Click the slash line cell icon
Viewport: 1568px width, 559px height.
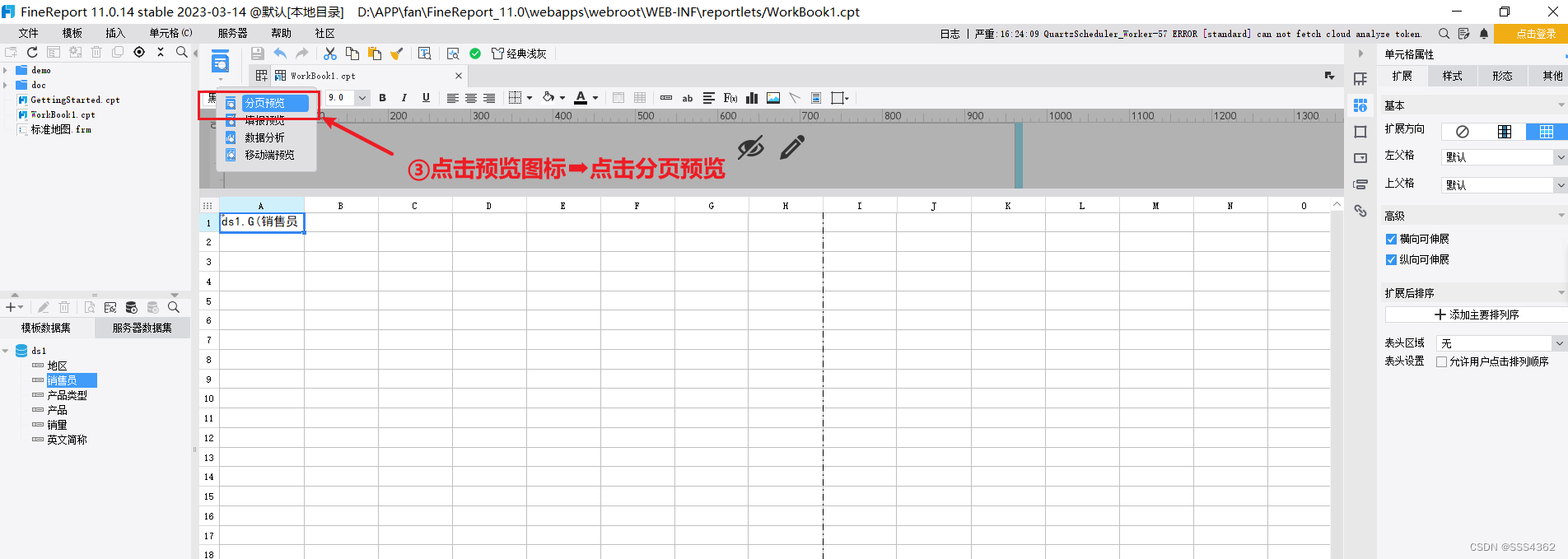coord(795,98)
